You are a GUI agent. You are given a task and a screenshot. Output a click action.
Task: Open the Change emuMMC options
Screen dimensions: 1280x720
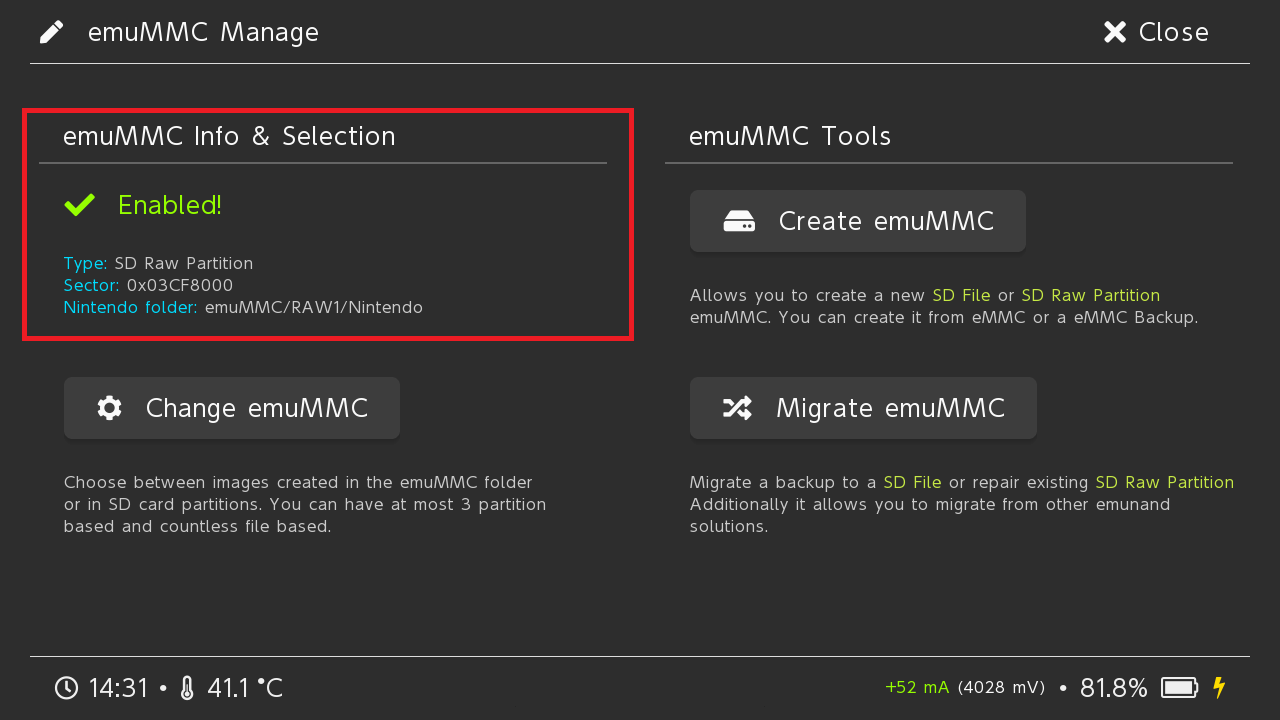(x=232, y=408)
